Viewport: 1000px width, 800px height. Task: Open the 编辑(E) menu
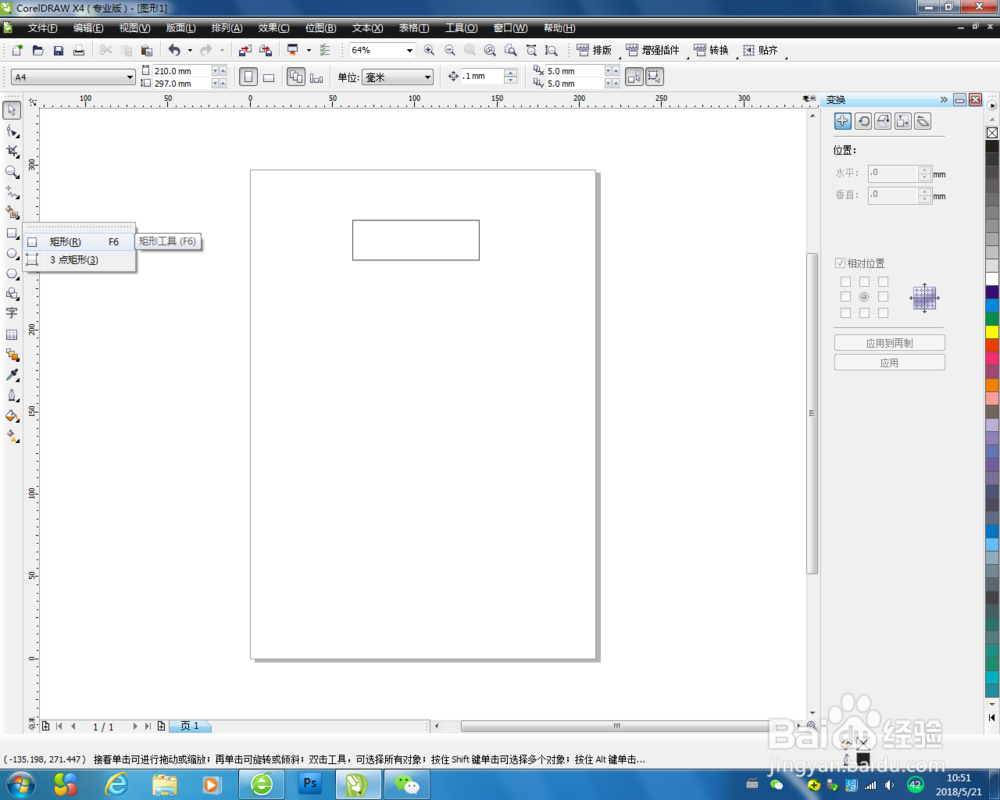(x=88, y=28)
